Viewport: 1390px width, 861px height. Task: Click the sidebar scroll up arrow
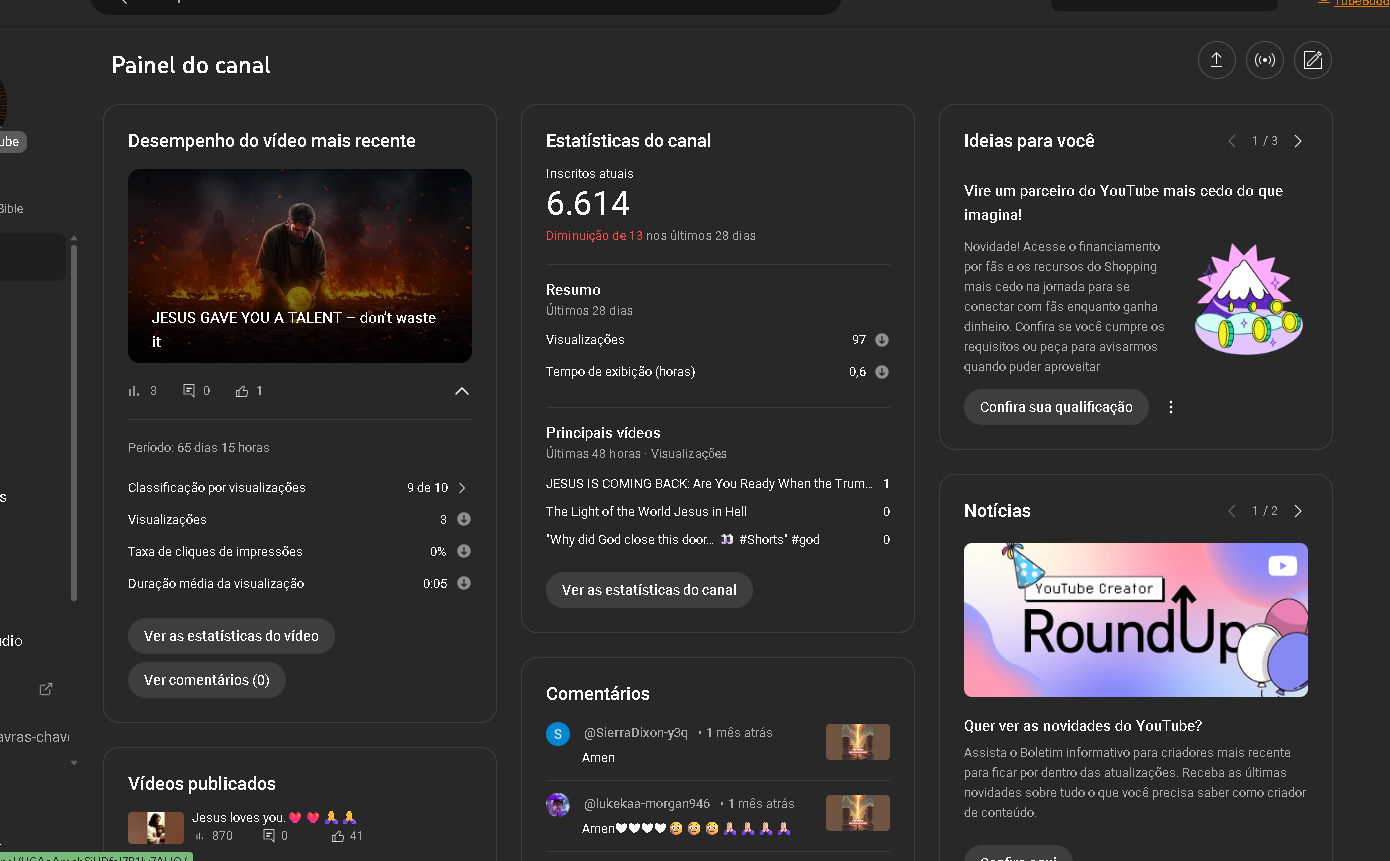tap(73, 239)
